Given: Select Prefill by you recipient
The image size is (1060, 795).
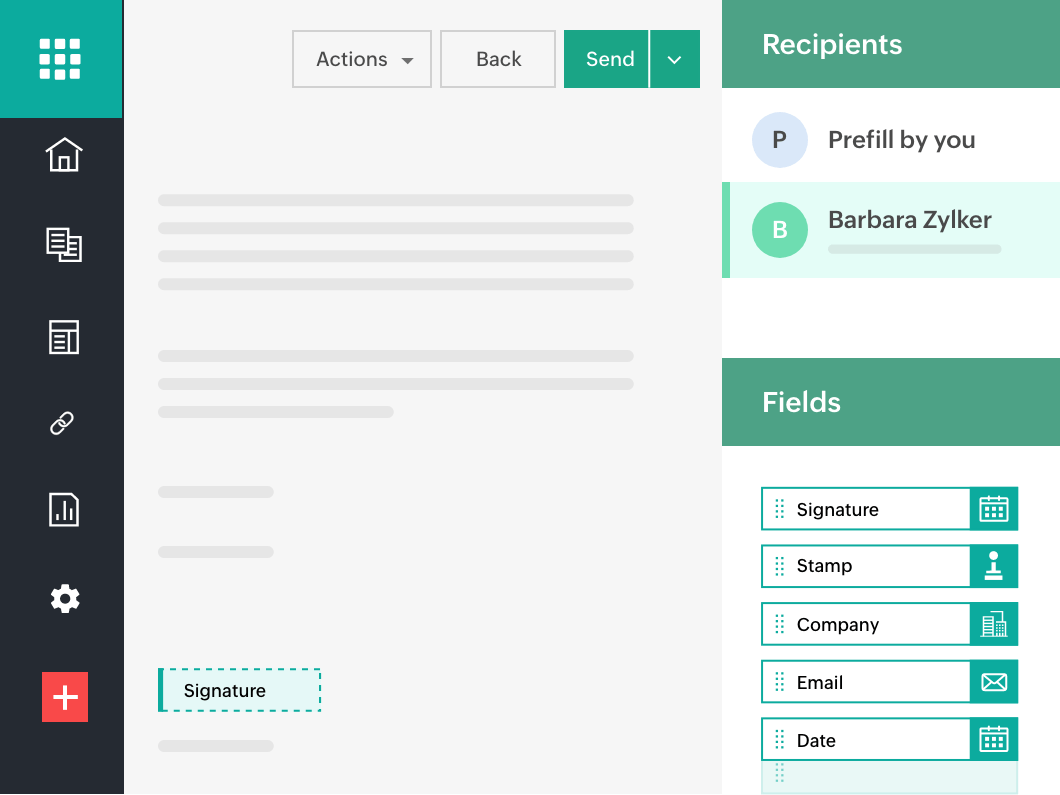Looking at the screenshot, I should point(891,140).
